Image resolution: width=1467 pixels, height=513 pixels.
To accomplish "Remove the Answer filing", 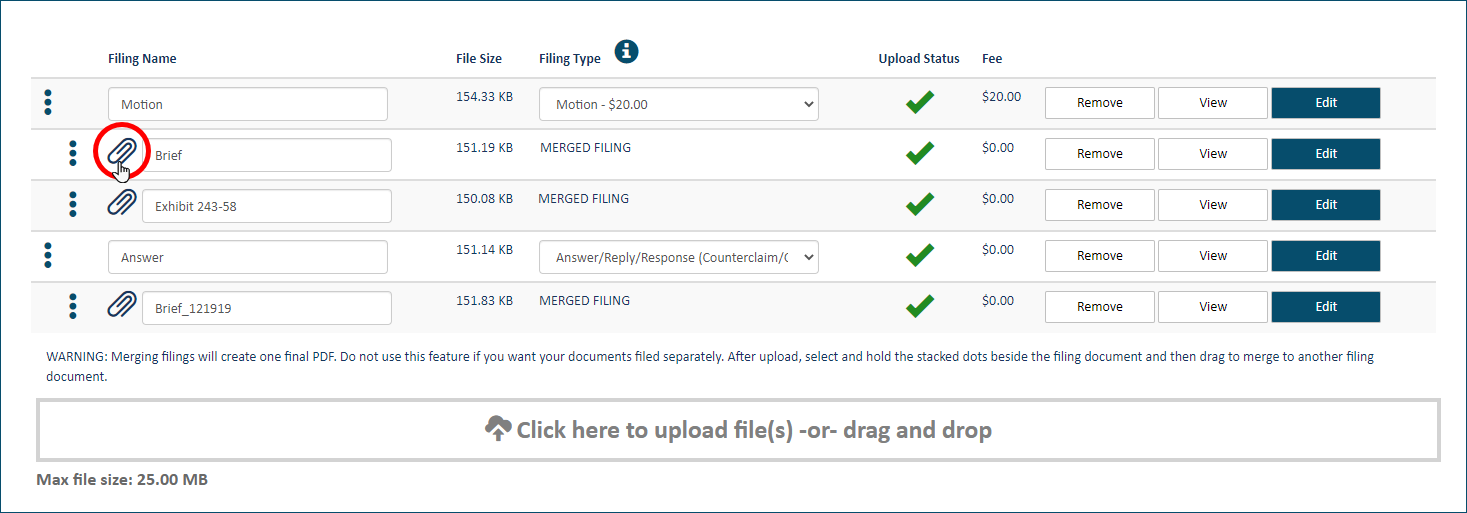I will click(1100, 256).
